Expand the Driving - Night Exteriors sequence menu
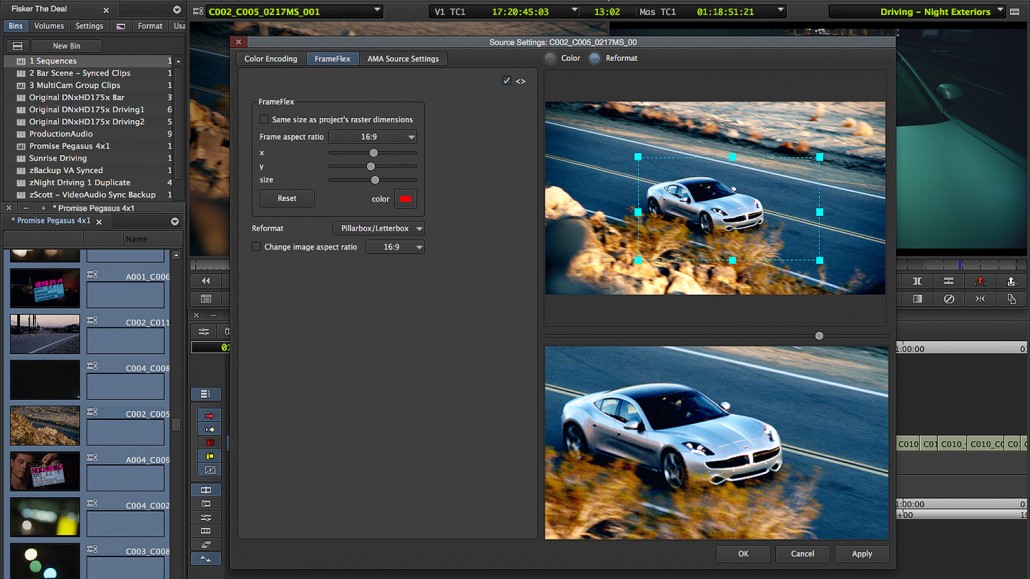The width and height of the screenshot is (1030, 579). point(1000,12)
